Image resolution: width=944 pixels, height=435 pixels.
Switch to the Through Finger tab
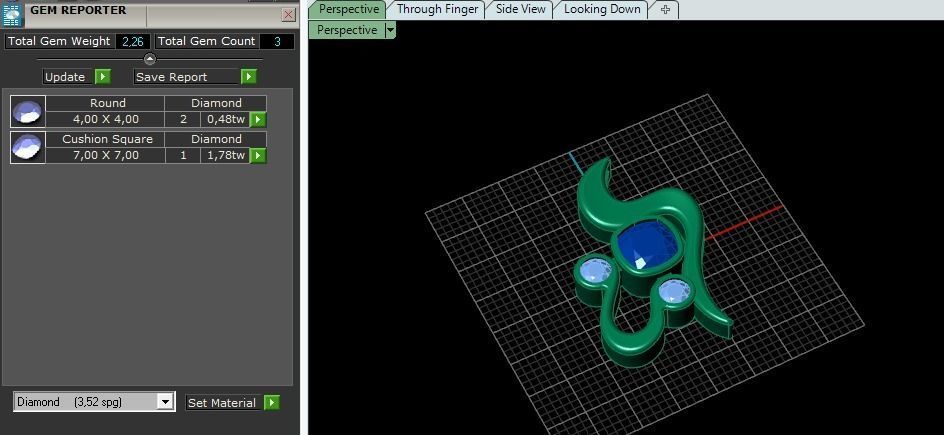pyautogui.click(x=437, y=9)
